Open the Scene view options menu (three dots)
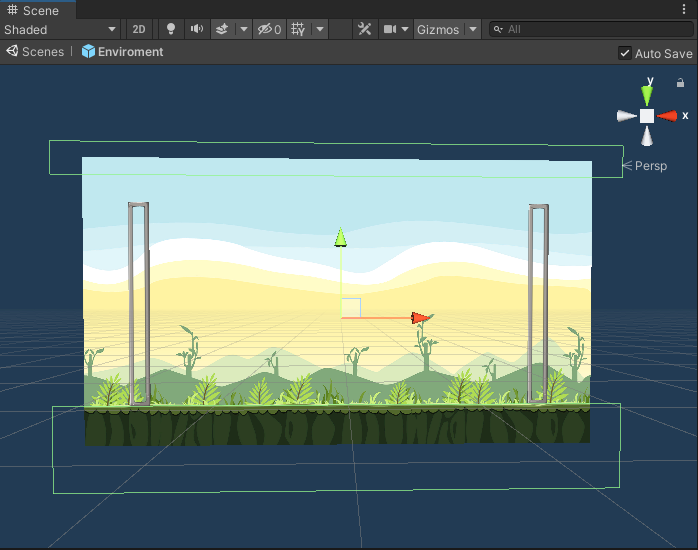The width and height of the screenshot is (698, 550). (x=684, y=9)
